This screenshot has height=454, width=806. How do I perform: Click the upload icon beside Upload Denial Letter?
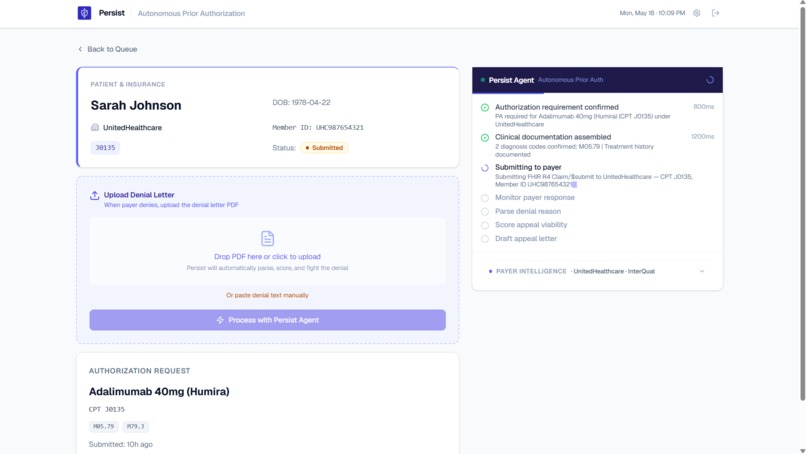point(95,195)
